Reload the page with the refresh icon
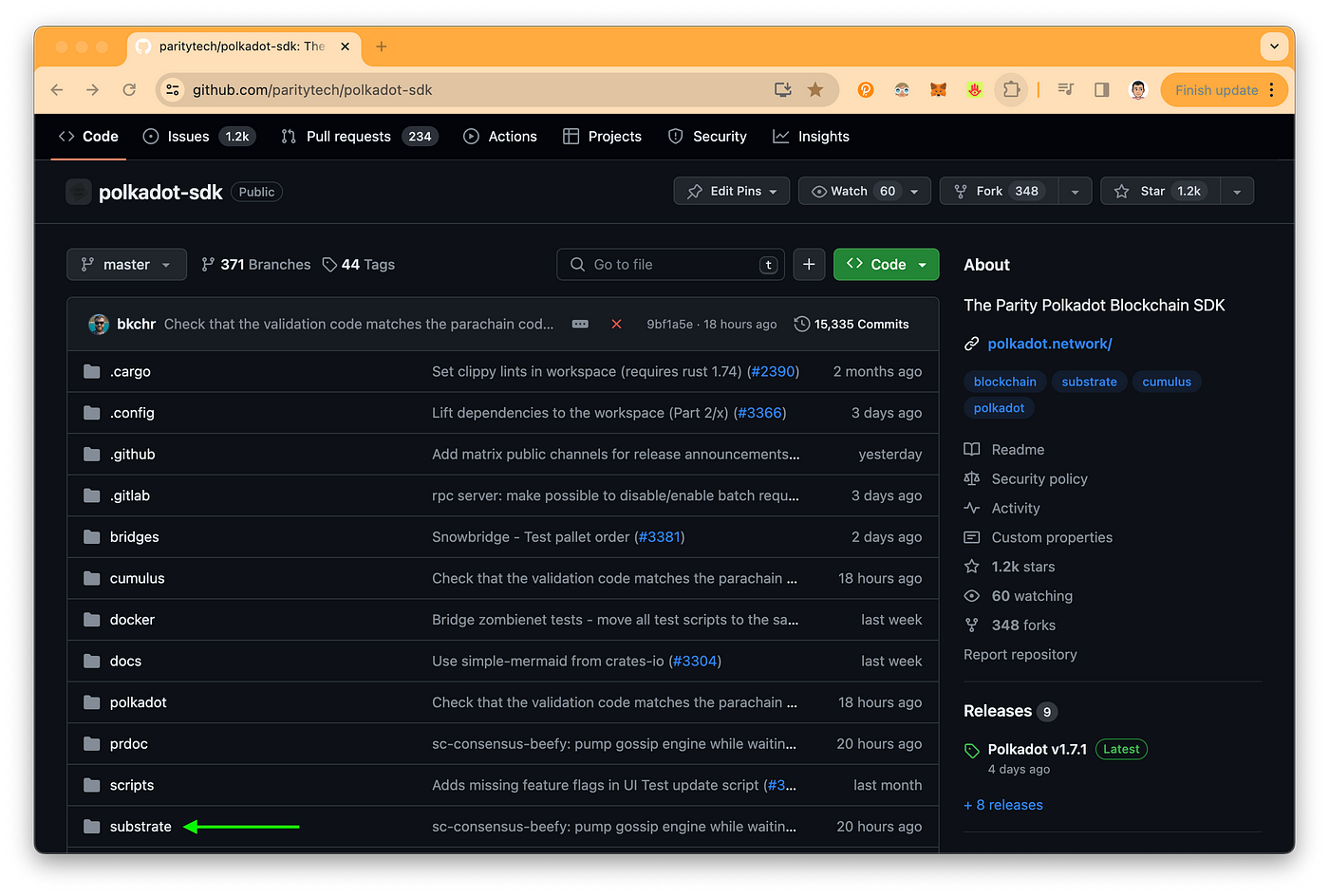Screen dimensions: 1329x896 click(129, 90)
